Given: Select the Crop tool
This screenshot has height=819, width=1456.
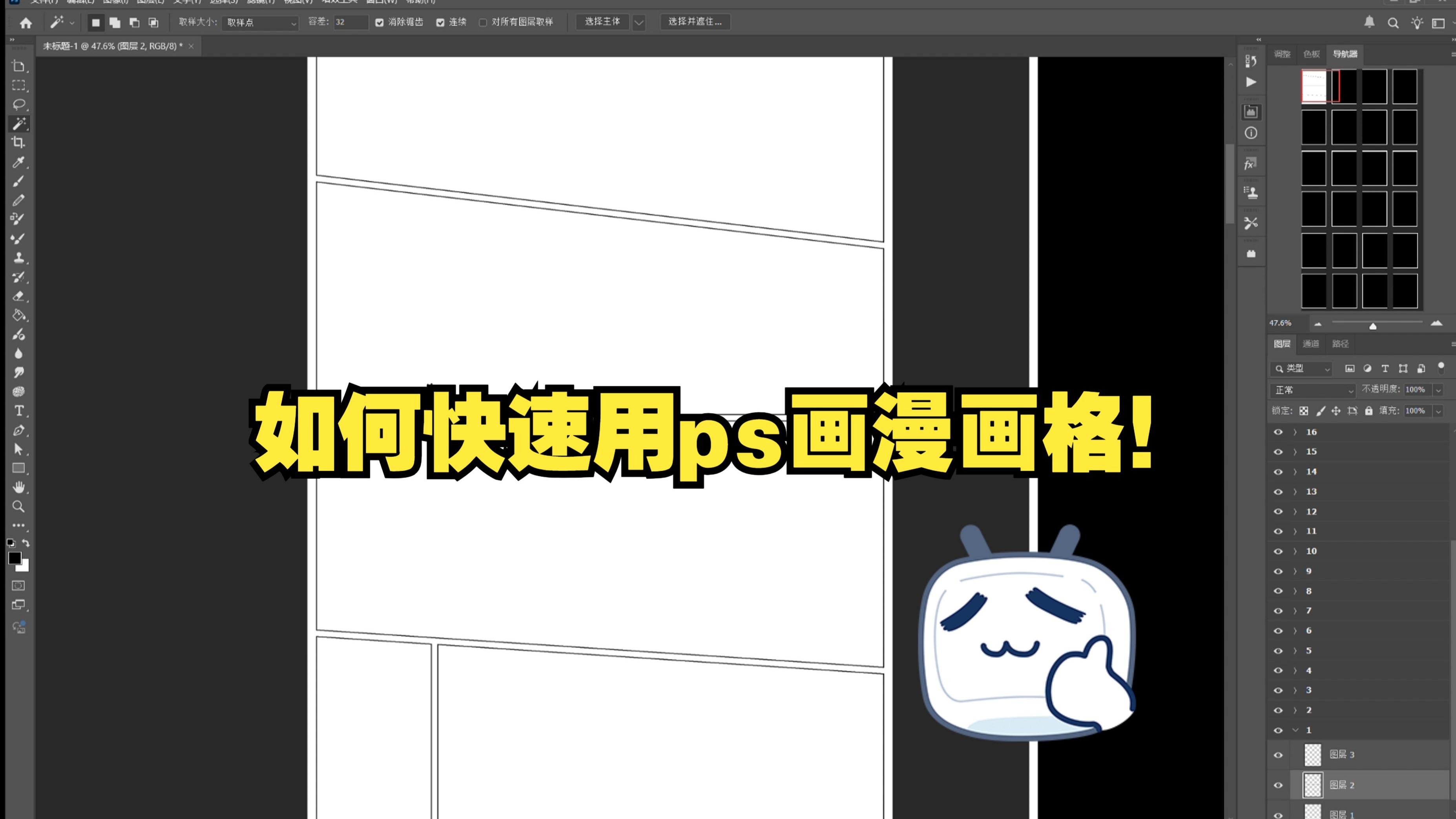Looking at the screenshot, I should (x=19, y=143).
